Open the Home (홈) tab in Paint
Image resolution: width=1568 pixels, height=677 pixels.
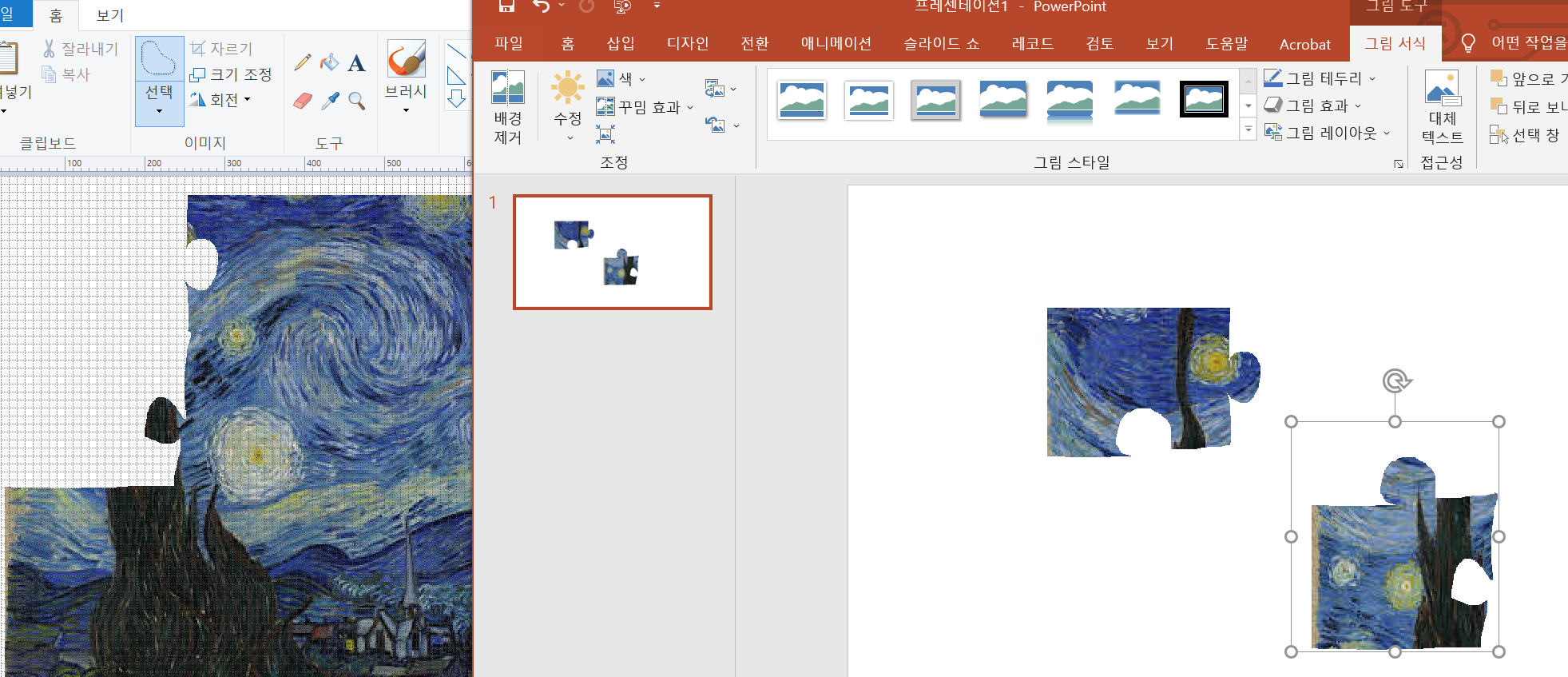(x=55, y=15)
